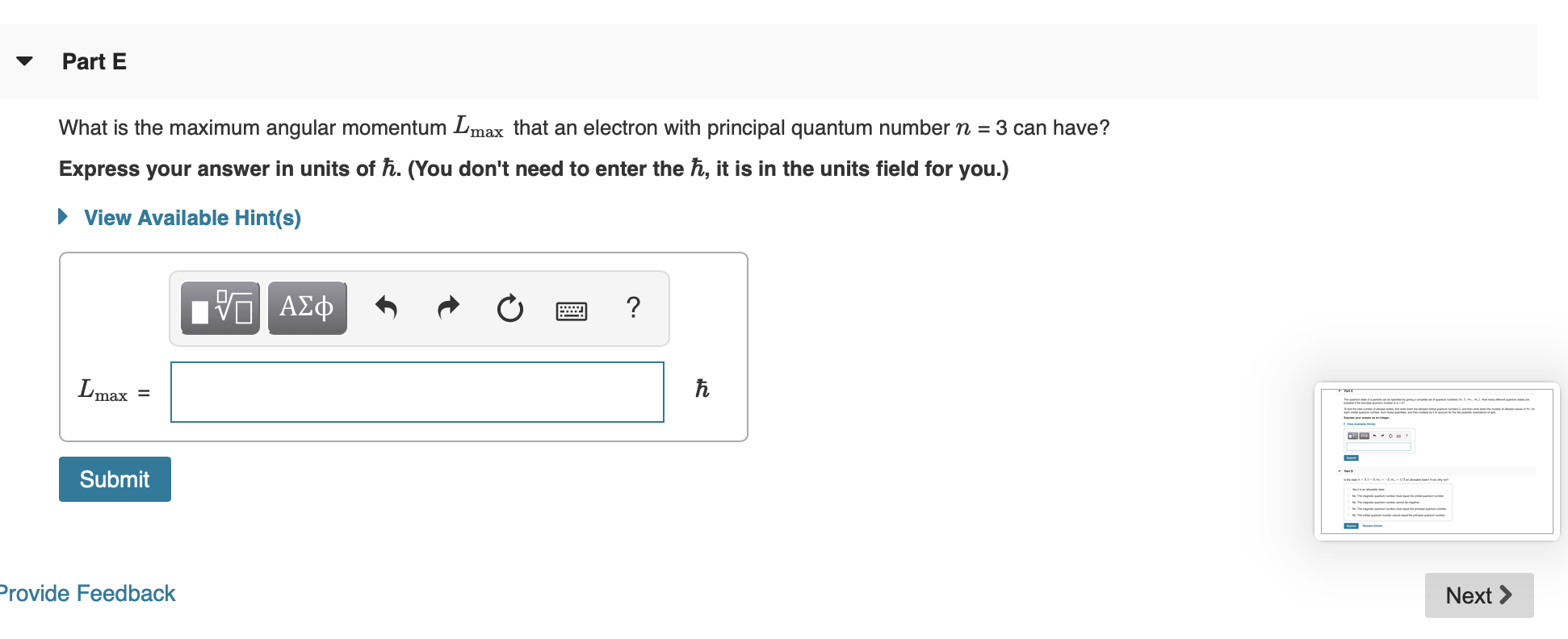Focus the Lmax answer input box
The image size is (1568, 639).
tap(417, 392)
